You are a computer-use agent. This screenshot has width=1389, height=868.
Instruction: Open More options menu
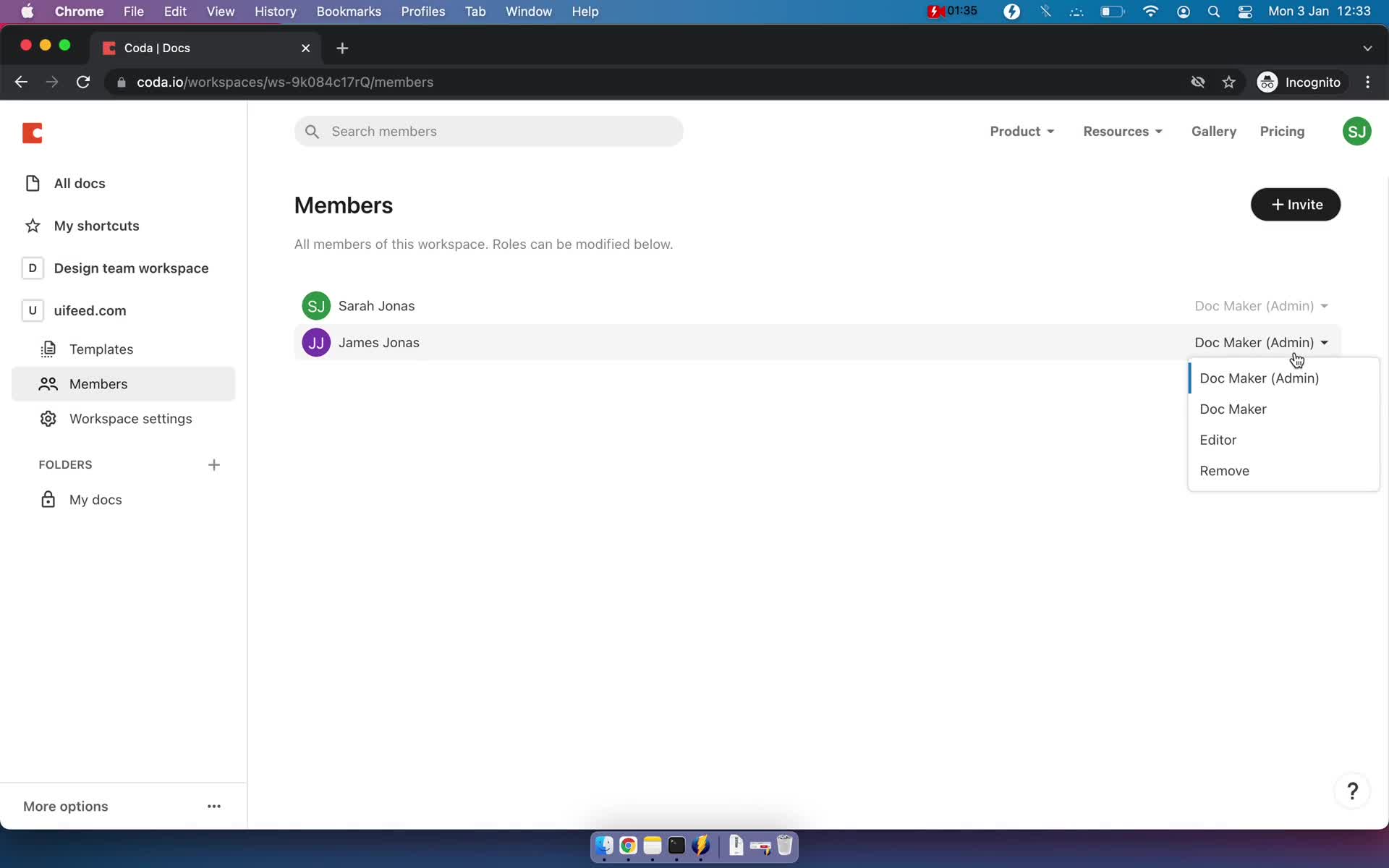tap(214, 806)
